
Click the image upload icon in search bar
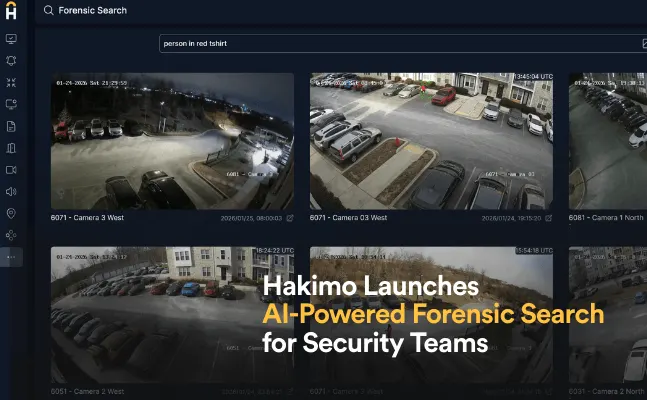click(645, 43)
